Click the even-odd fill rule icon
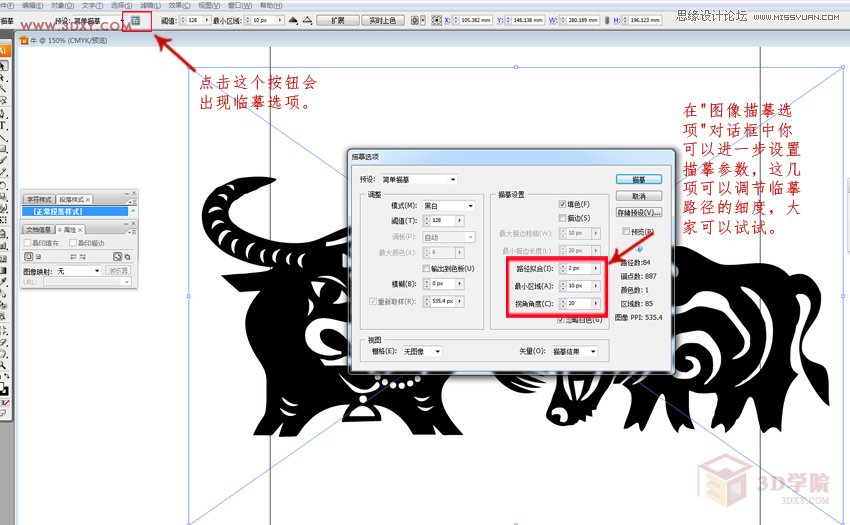The width and height of the screenshot is (850, 525). point(127,257)
